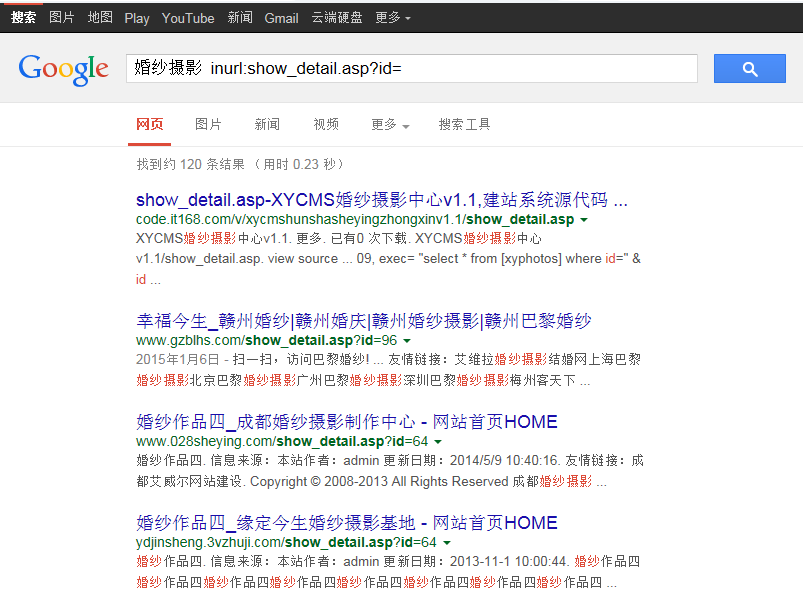Image resolution: width=803 pixels, height=599 pixels.
Task: Click the www.028sheying.com/show_detail.asp?id=64 URL text
Action: tap(282, 441)
